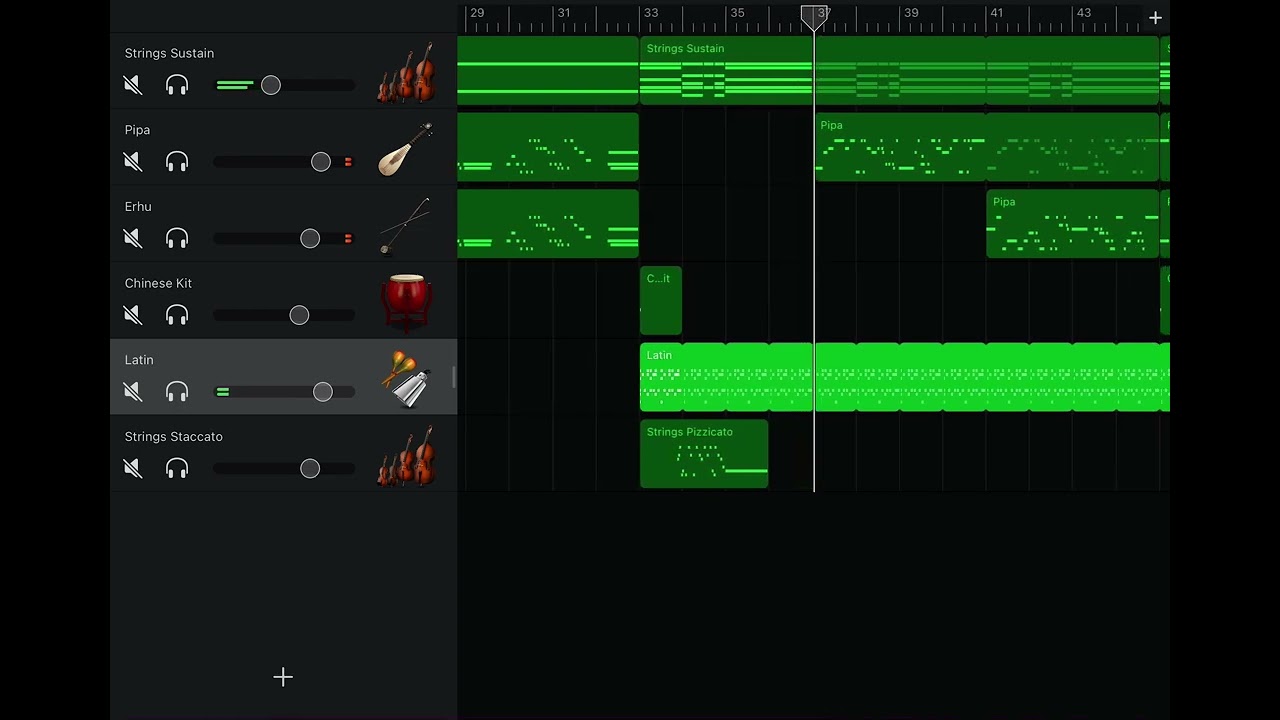This screenshot has width=1280, height=720.
Task: Mute the Strings Staccato track
Action: (133, 468)
